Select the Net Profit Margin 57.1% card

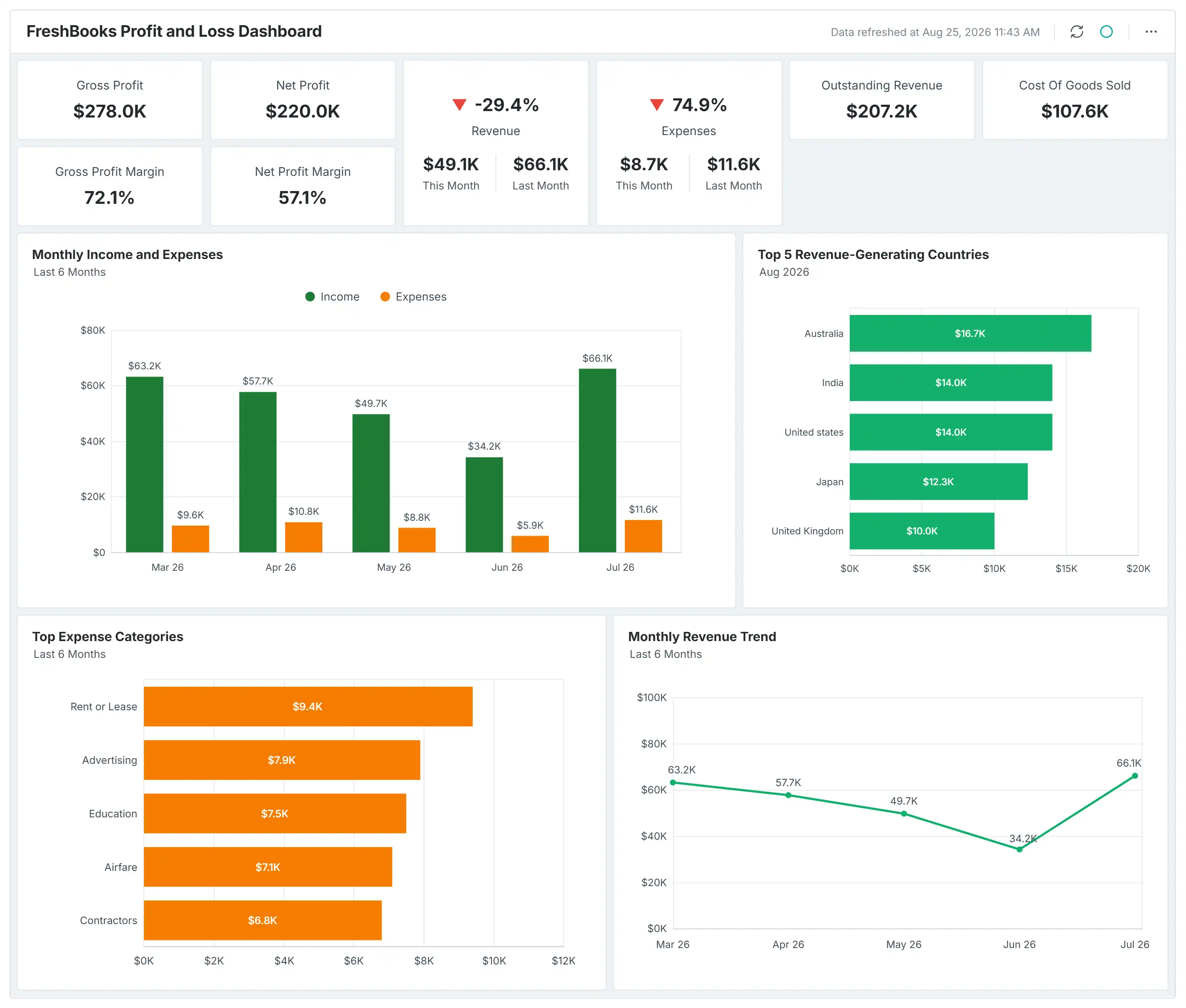pos(303,186)
